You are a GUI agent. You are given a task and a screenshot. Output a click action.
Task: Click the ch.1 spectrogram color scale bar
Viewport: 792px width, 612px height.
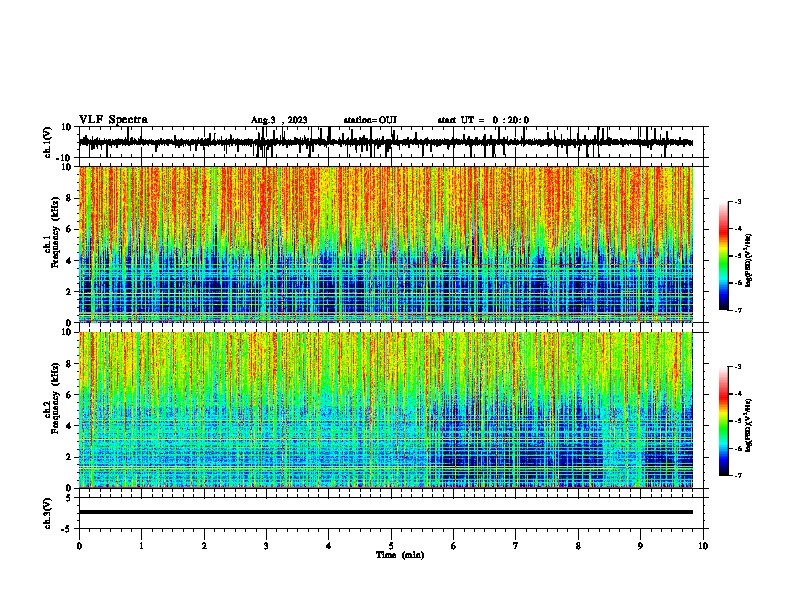723,256
